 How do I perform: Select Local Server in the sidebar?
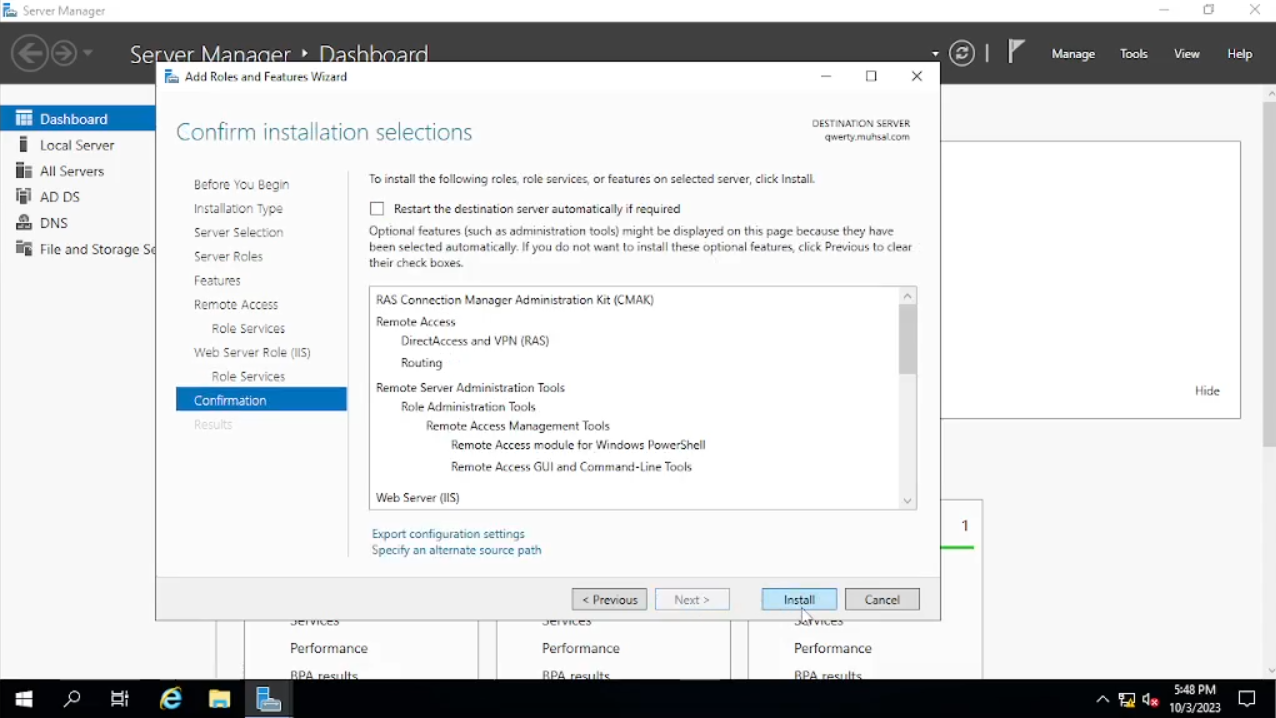pos(77,145)
